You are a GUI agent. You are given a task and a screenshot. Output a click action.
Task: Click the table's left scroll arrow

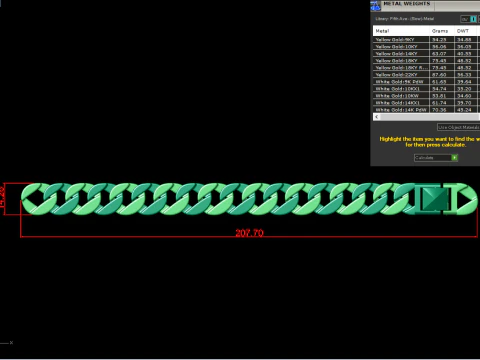tap(377, 117)
